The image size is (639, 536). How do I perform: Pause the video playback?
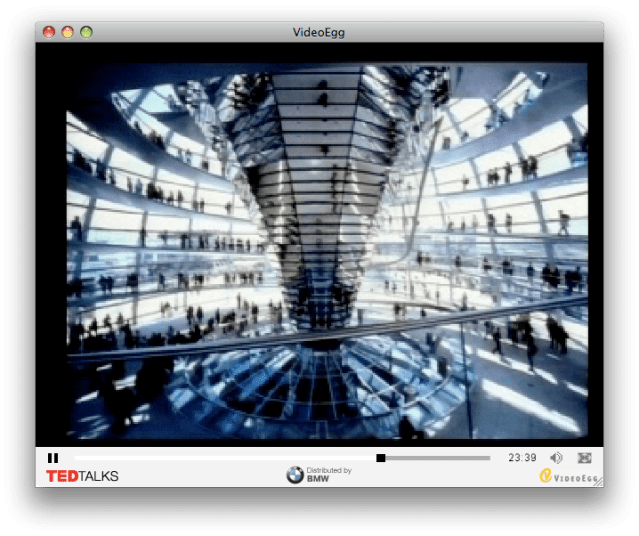tap(53, 458)
